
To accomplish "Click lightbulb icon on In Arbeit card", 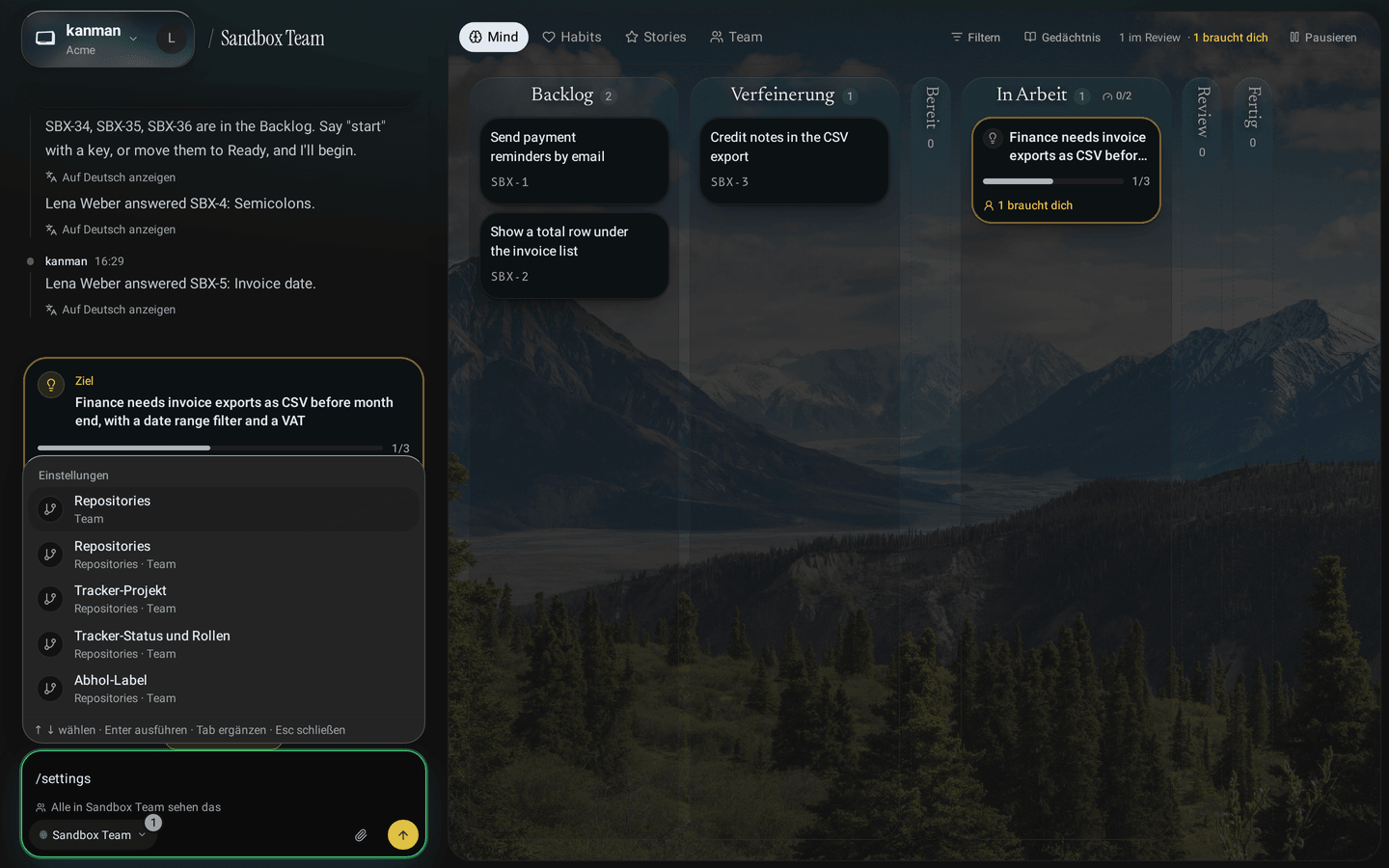I will [993, 138].
